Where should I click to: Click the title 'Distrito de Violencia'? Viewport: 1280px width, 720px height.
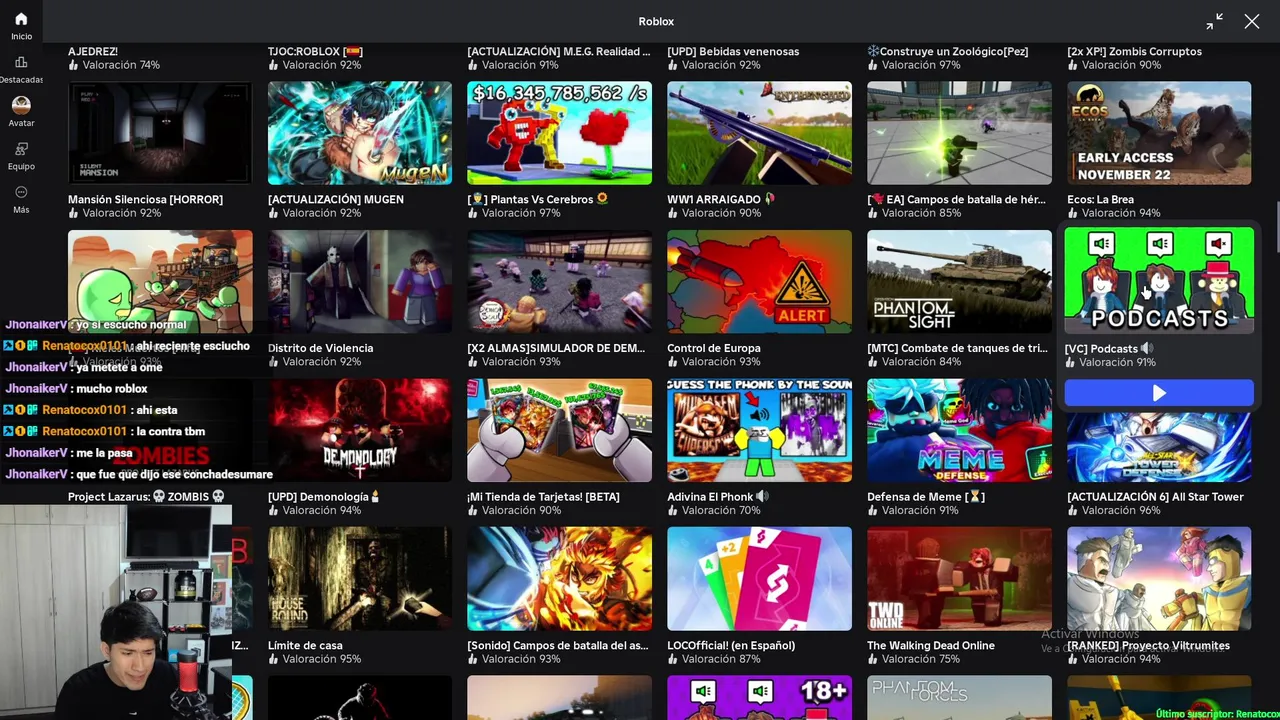tap(320, 348)
